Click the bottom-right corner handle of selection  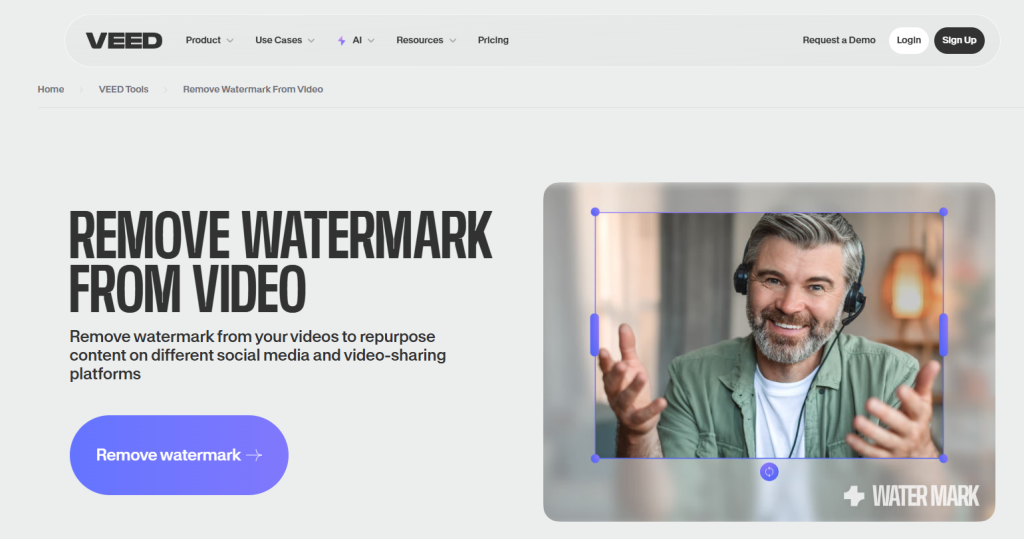tap(943, 459)
